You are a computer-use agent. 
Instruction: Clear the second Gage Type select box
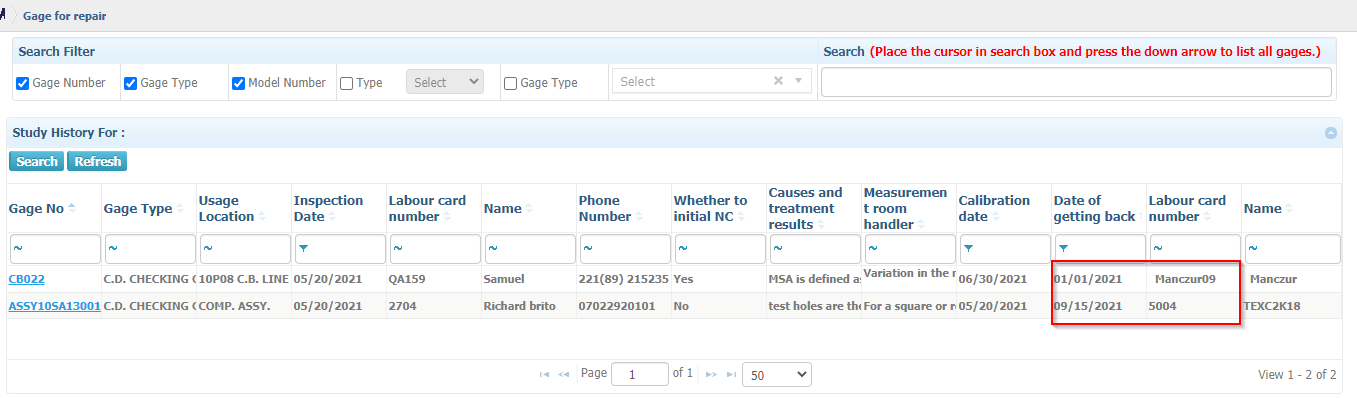pyautogui.click(x=778, y=82)
